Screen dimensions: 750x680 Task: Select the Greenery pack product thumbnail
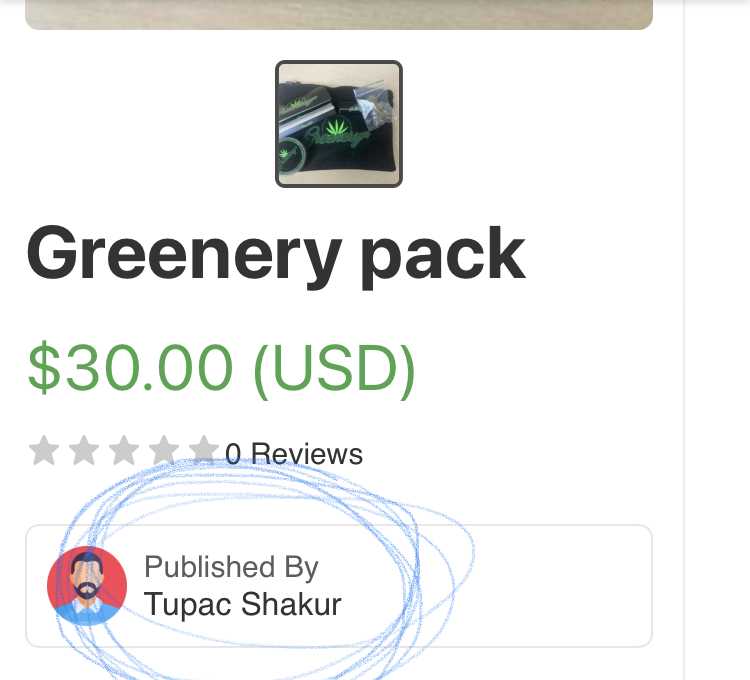pos(339,124)
